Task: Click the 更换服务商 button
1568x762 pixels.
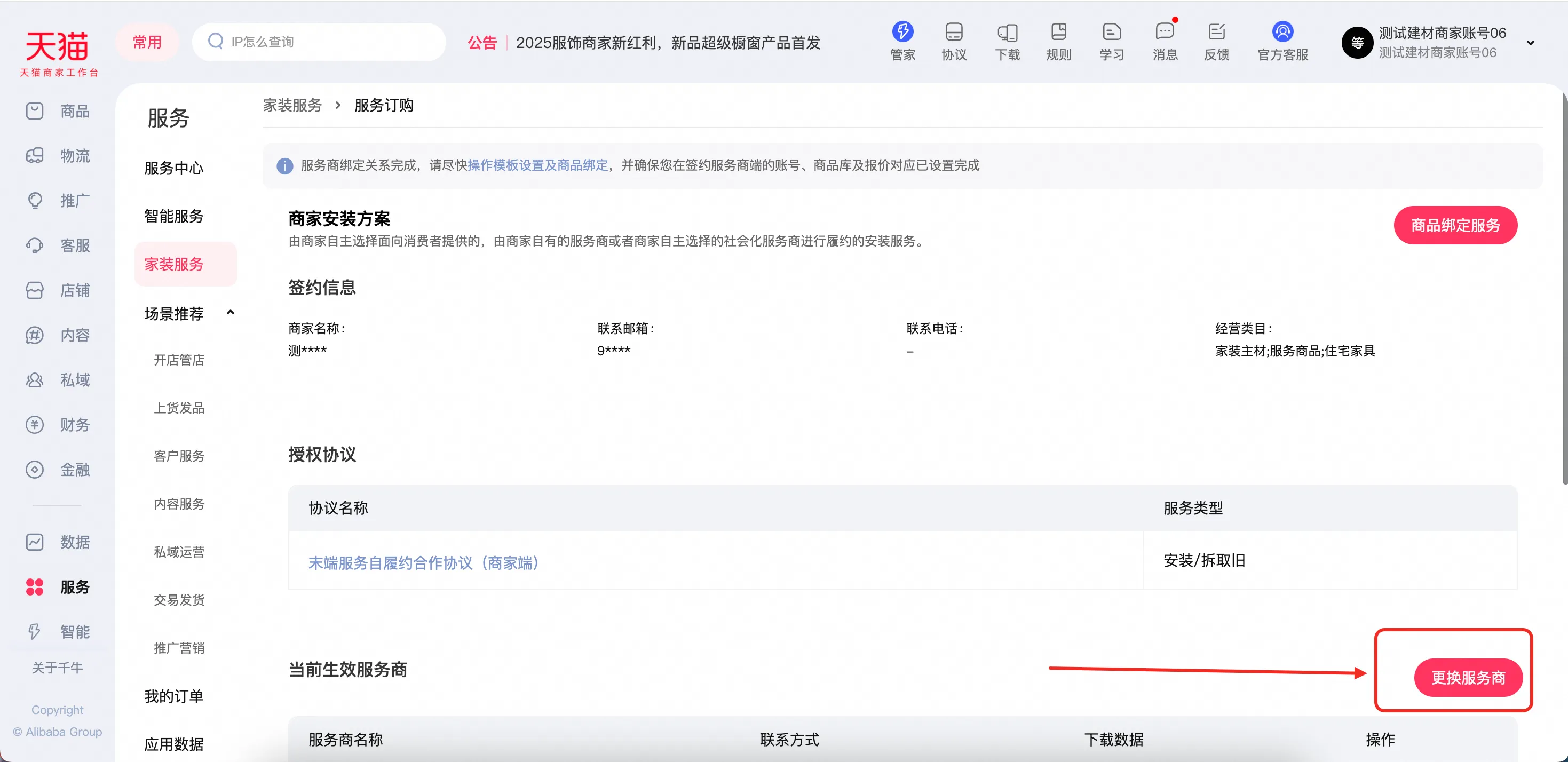Action: point(1468,677)
